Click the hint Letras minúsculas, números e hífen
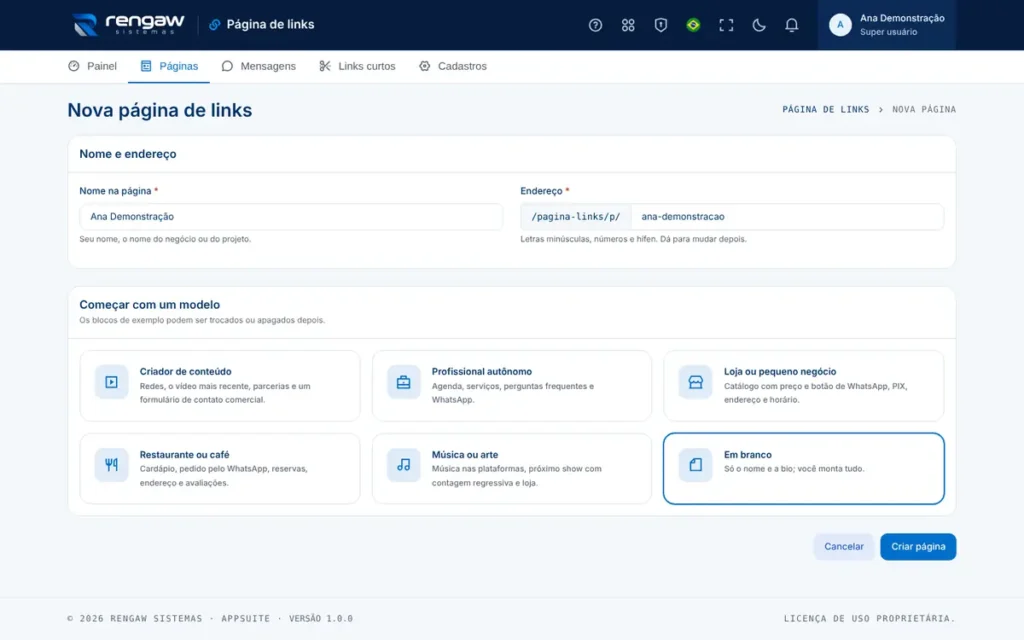This screenshot has height=640, width=1024. [633, 239]
